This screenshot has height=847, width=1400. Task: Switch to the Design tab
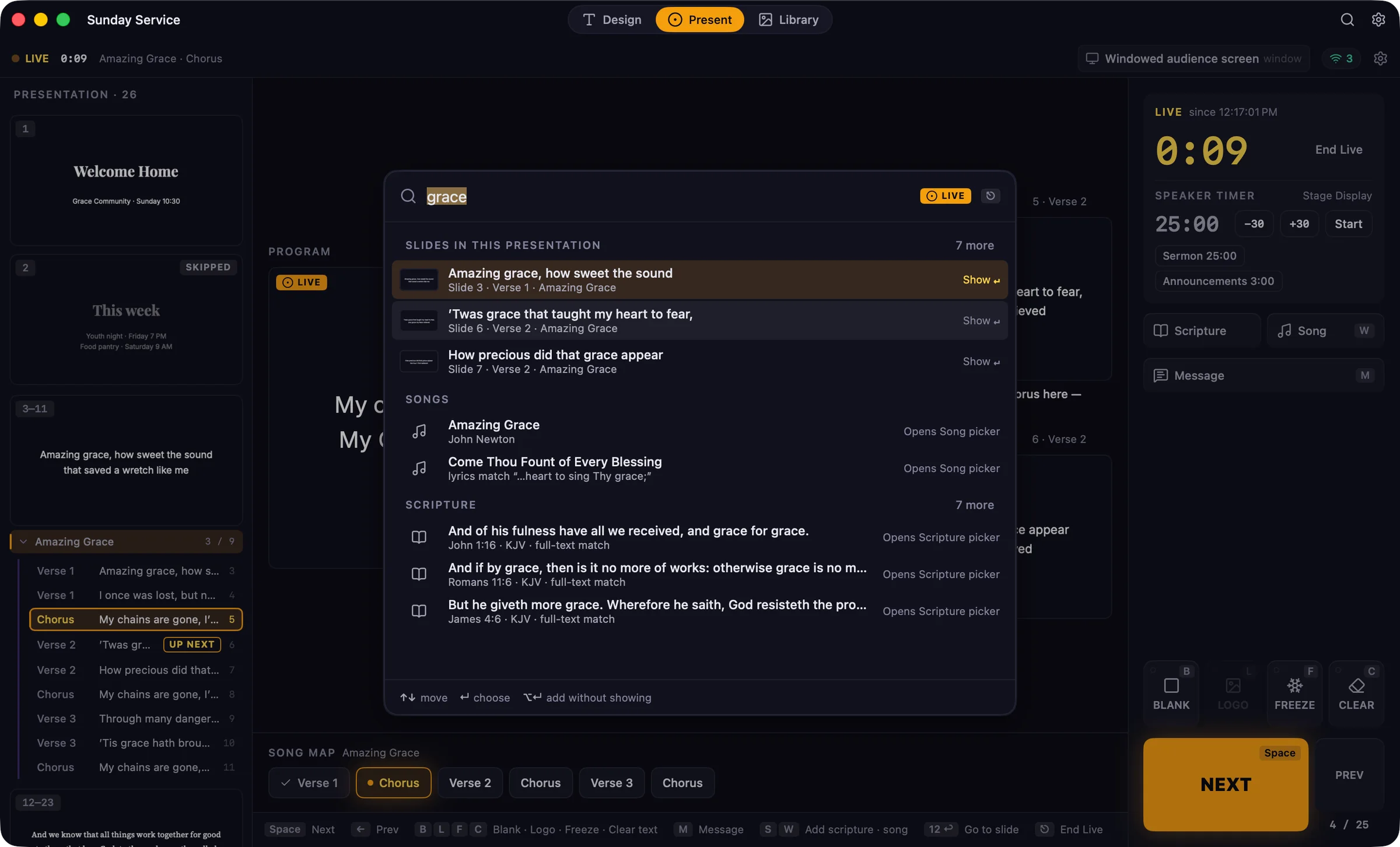pyautogui.click(x=612, y=20)
